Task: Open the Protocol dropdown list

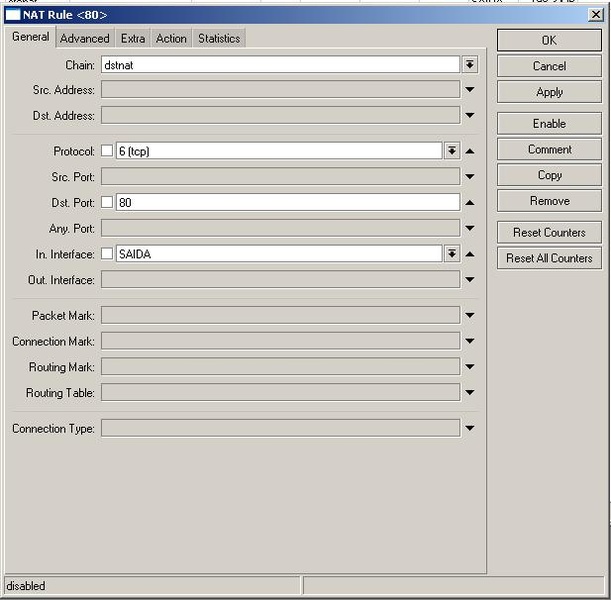Action: (x=452, y=151)
